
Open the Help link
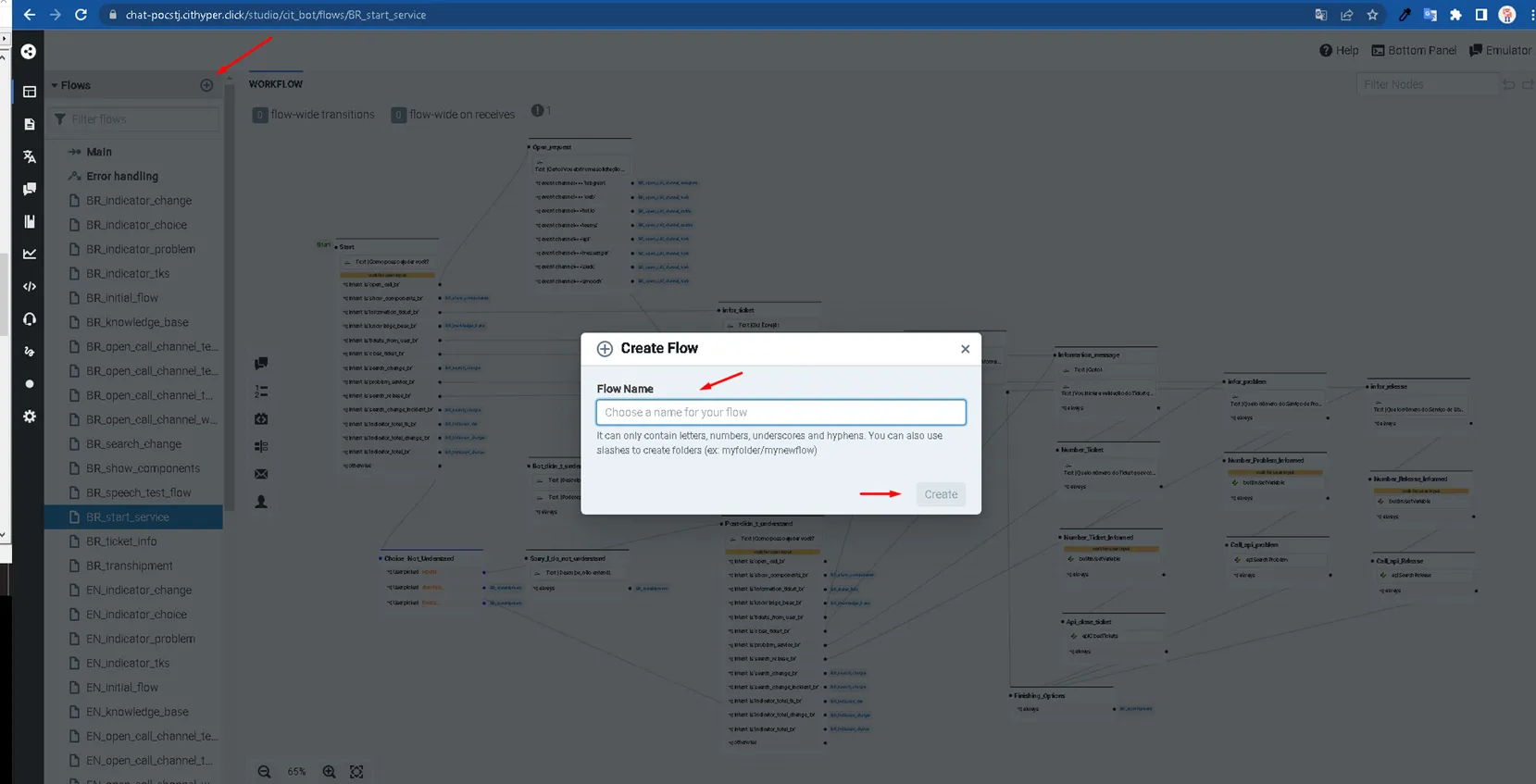(x=1339, y=50)
